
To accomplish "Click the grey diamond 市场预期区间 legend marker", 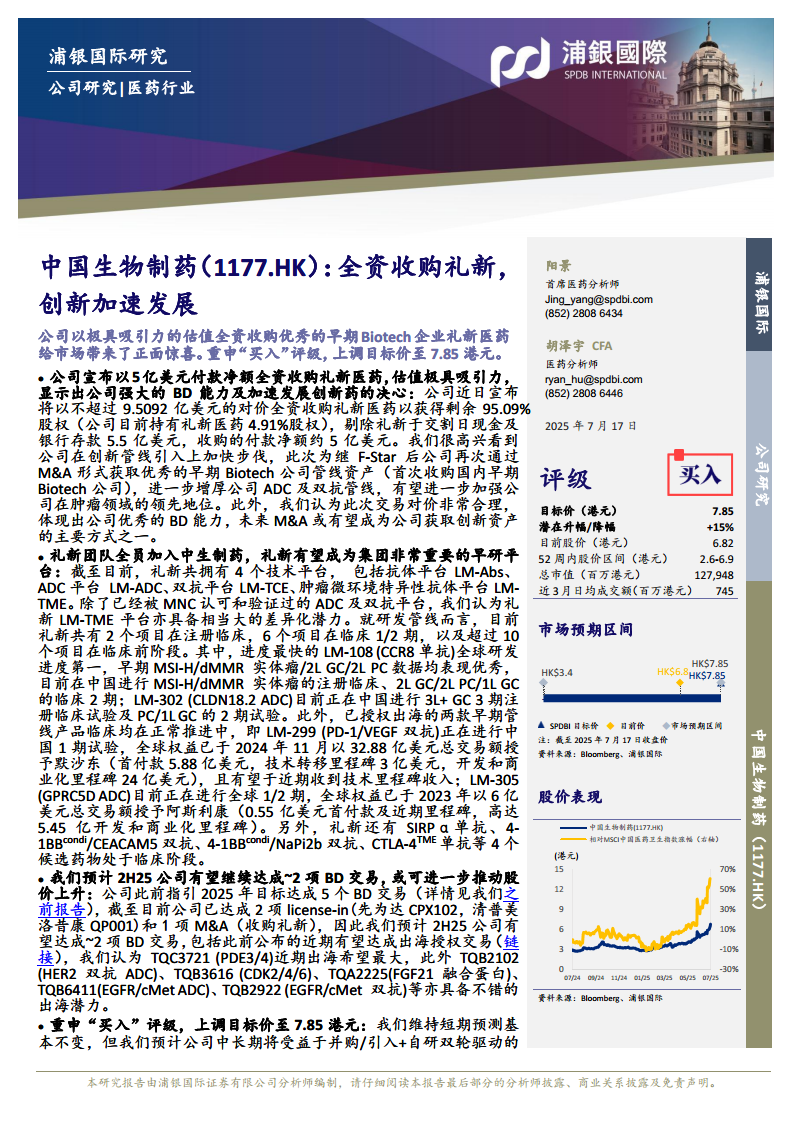I will (666, 725).
